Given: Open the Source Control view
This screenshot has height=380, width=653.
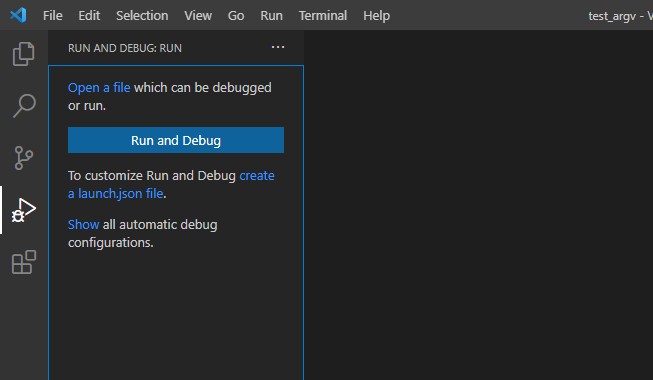Looking at the screenshot, I should (x=24, y=158).
